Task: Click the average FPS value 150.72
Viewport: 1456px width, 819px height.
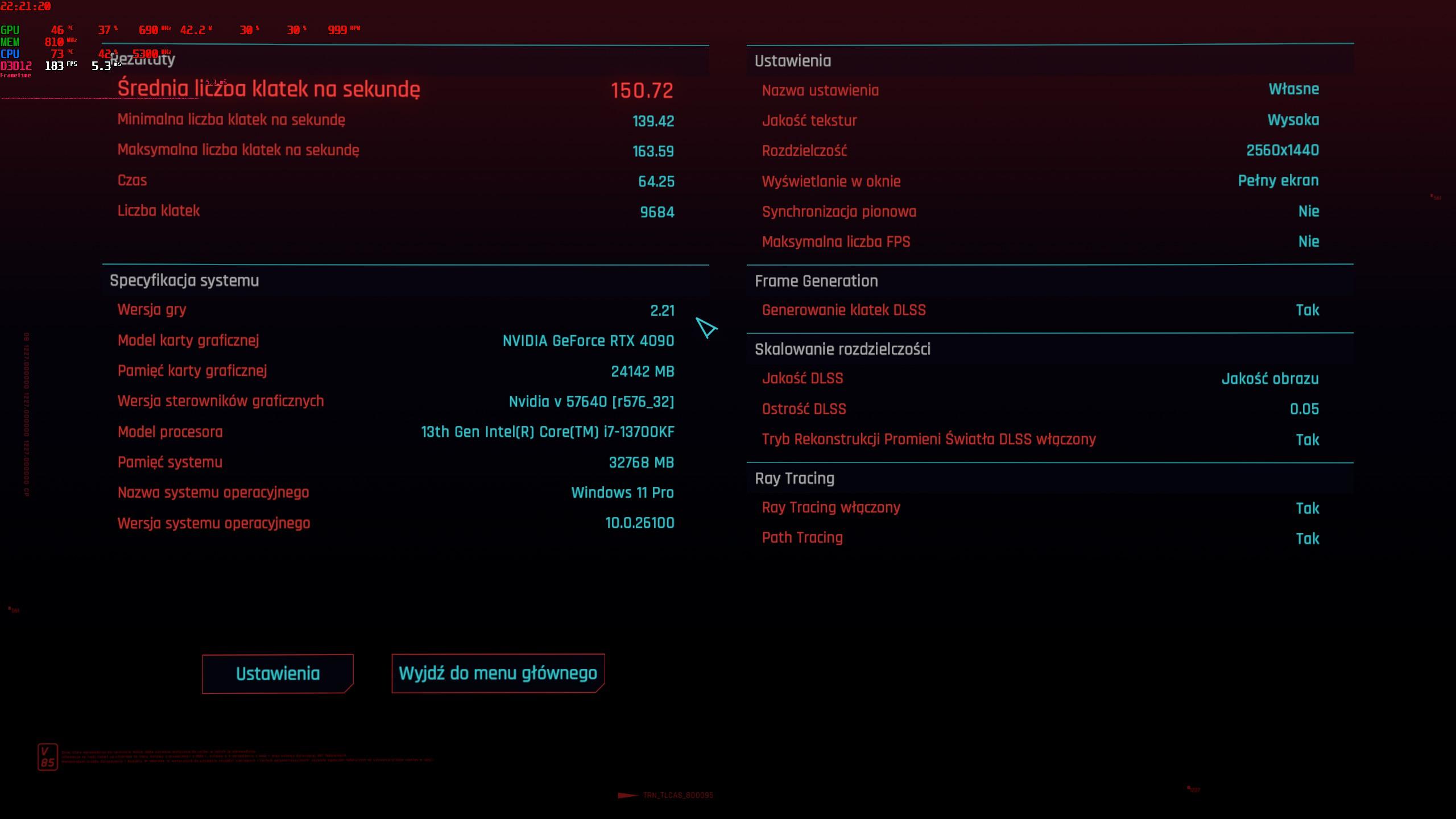Action: [x=642, y=90]
